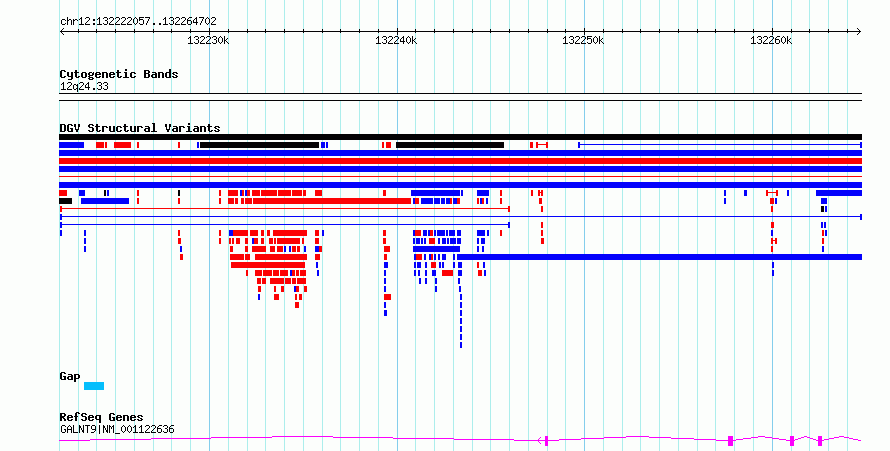Click the cyan Gap feature bar
890x451 pixels.
[94, 386]
